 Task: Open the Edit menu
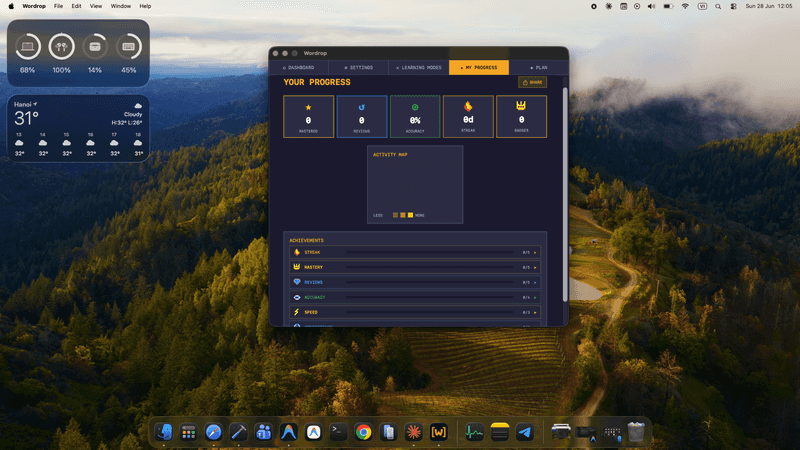[x=76, y=6]
